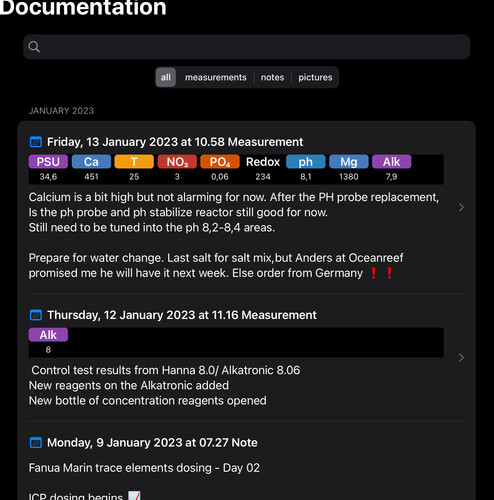Click the search magnifier icon

pyautogui.click(x=34, y=47)
